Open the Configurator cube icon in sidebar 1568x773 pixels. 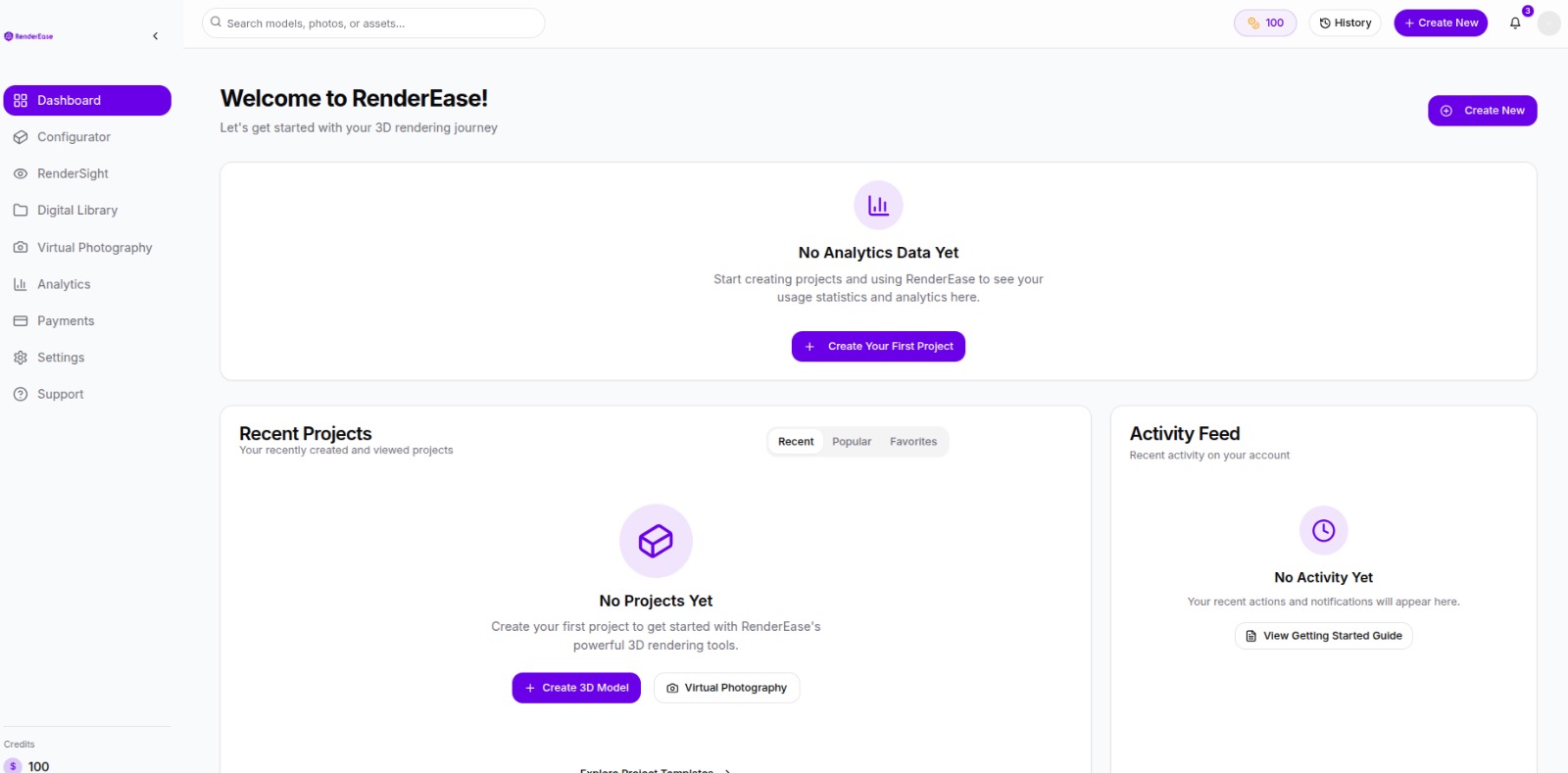point(21,137)
